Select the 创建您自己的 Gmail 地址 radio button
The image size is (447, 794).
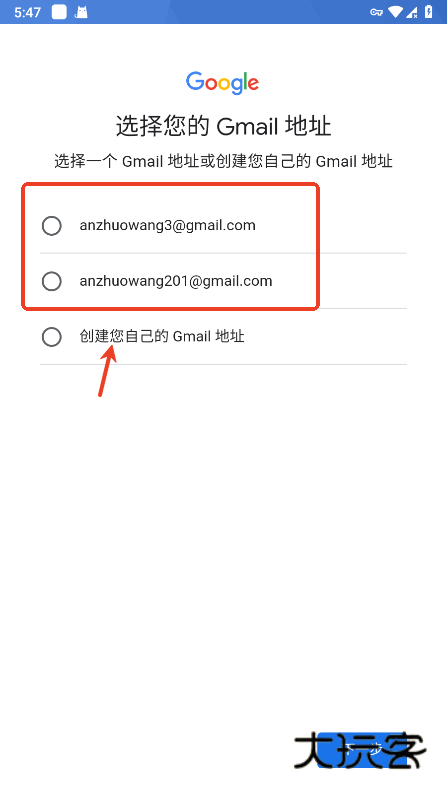click(52, 337)
